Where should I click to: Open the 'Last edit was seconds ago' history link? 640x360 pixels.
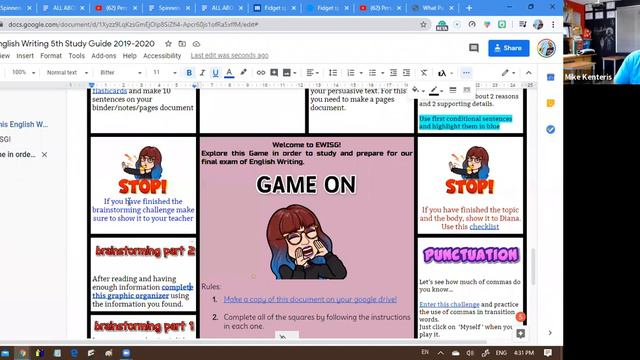pyautogui.click(x=229, y=56)
